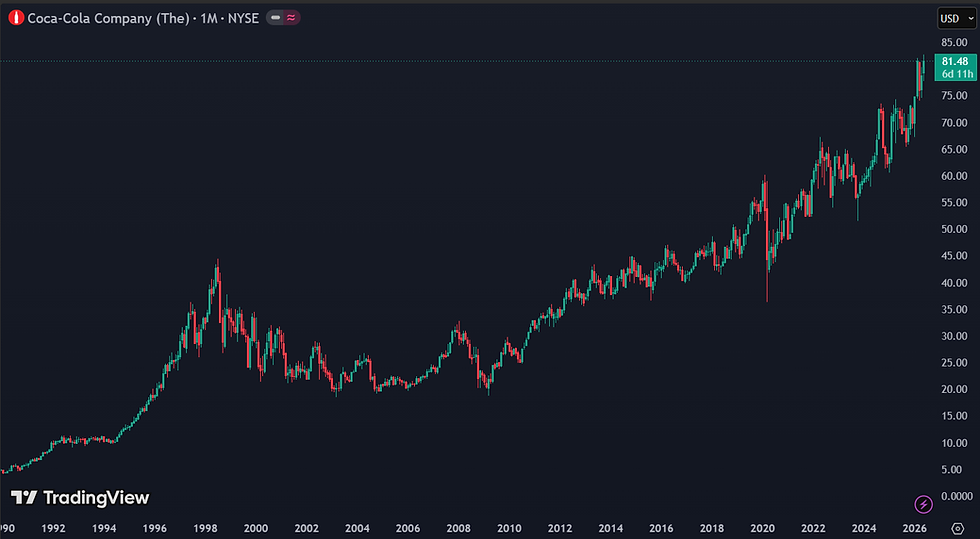Open chart settings hexagon gear icon

coord(957,528)
